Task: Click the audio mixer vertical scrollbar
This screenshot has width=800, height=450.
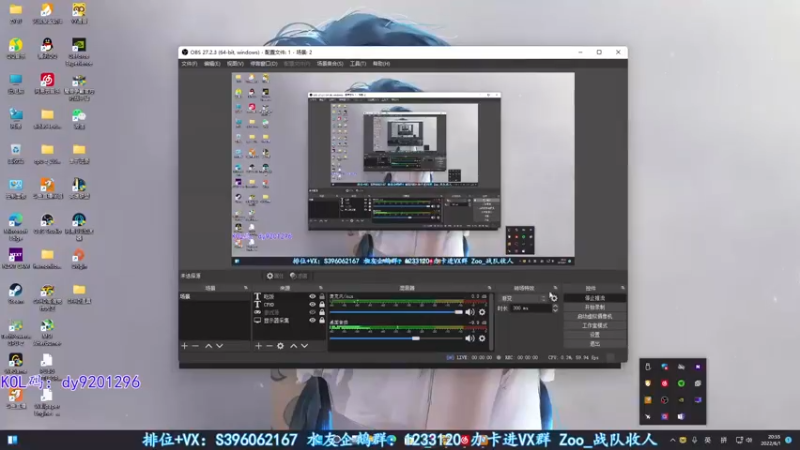Action: click(491, 321)
